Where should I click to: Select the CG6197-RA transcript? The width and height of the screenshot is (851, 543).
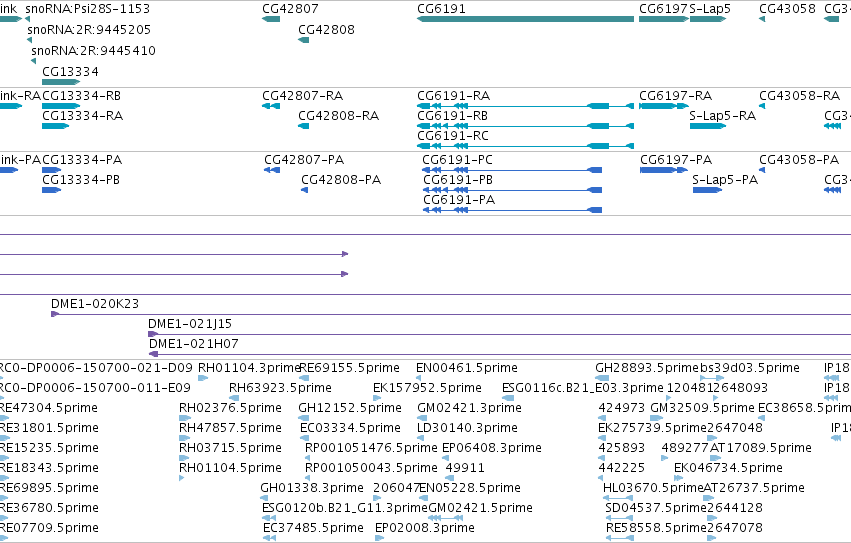(664, 106)
